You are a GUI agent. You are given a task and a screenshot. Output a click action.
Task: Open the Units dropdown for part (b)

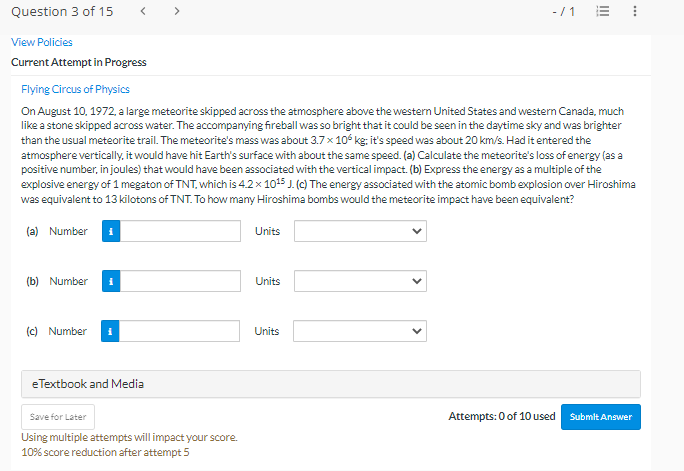pyautogui.click(x=360, y=281)
